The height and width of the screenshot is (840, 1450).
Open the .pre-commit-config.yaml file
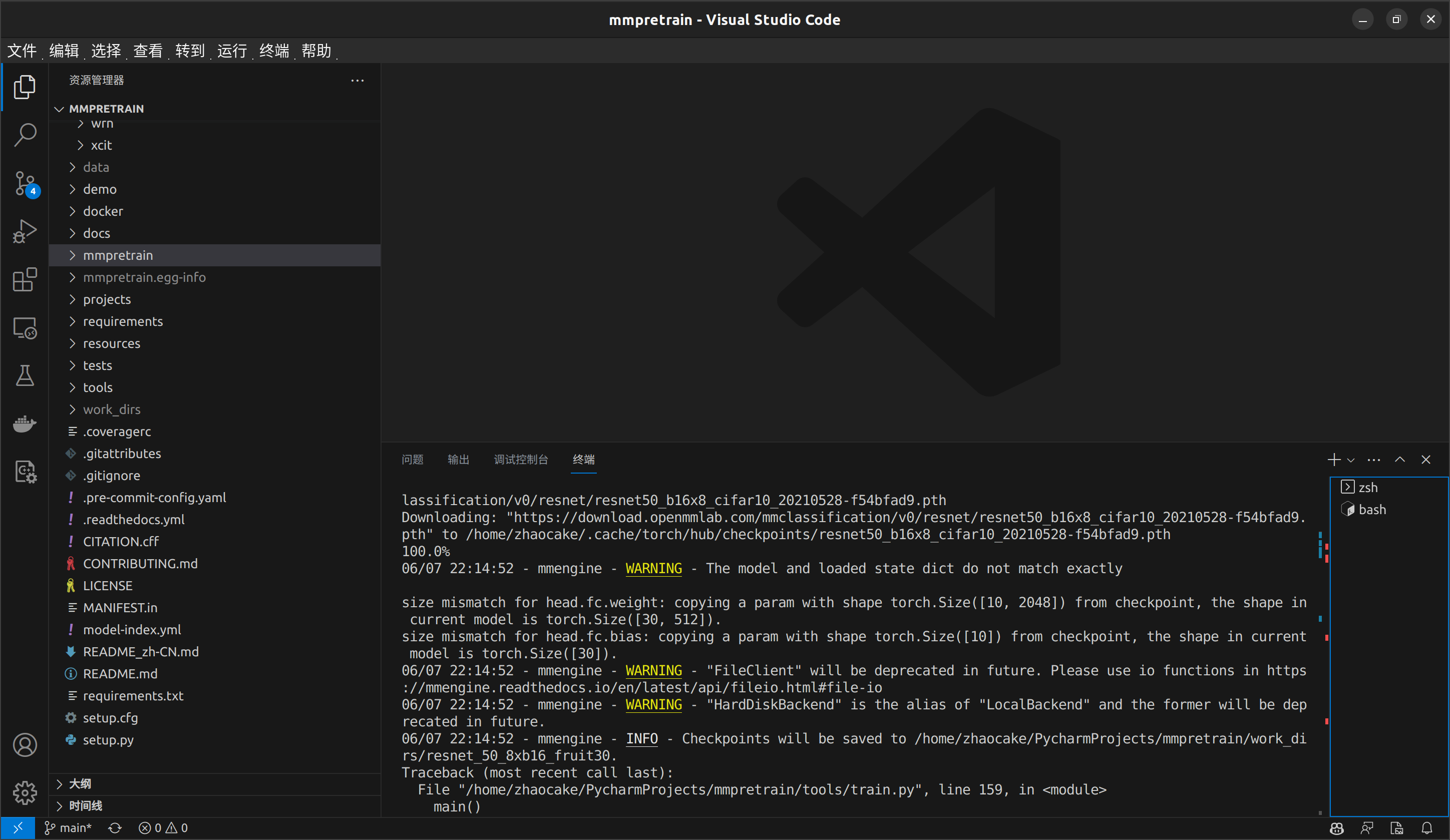(215, 498)
